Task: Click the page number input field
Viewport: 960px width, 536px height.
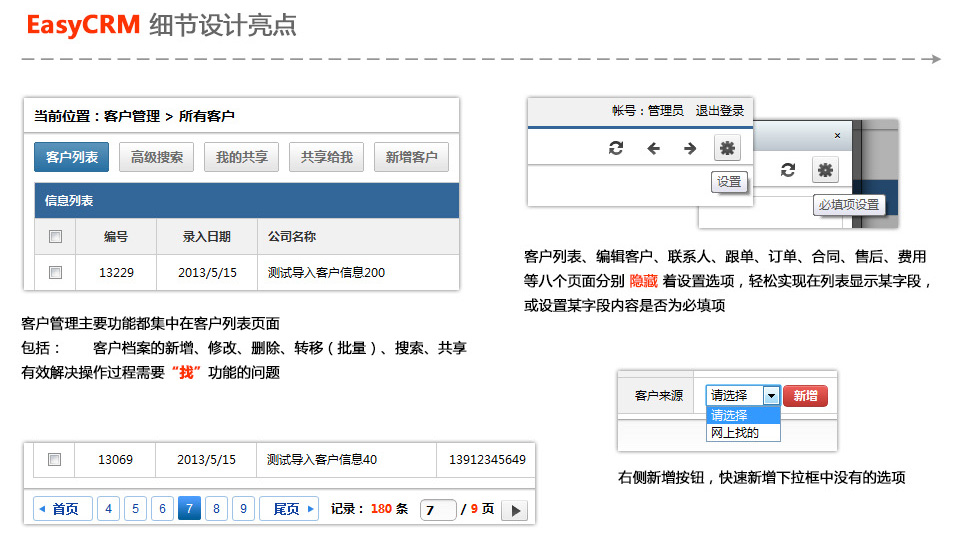Action: (438, 510)
